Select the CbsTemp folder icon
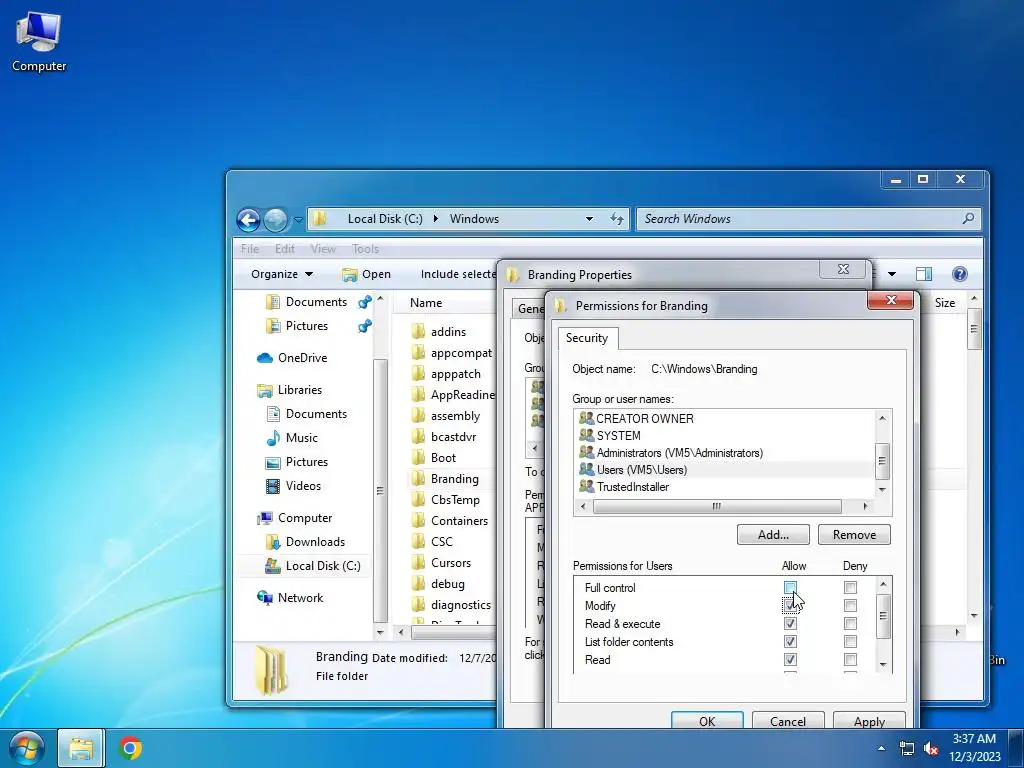Viewport: 1024px width, 768px height. click(419, 500)
